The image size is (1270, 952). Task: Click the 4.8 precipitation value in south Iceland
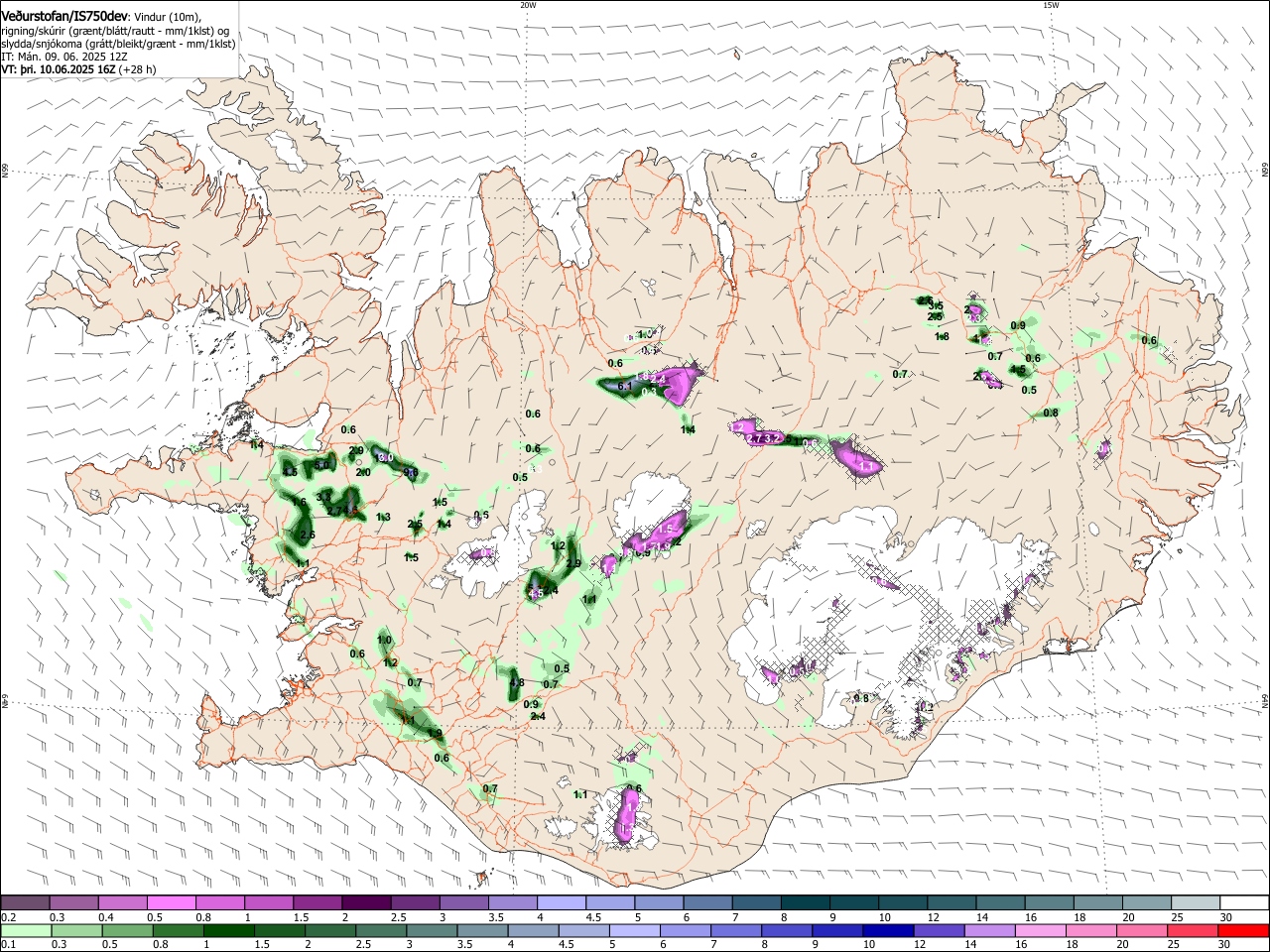(x=517, y=682)
